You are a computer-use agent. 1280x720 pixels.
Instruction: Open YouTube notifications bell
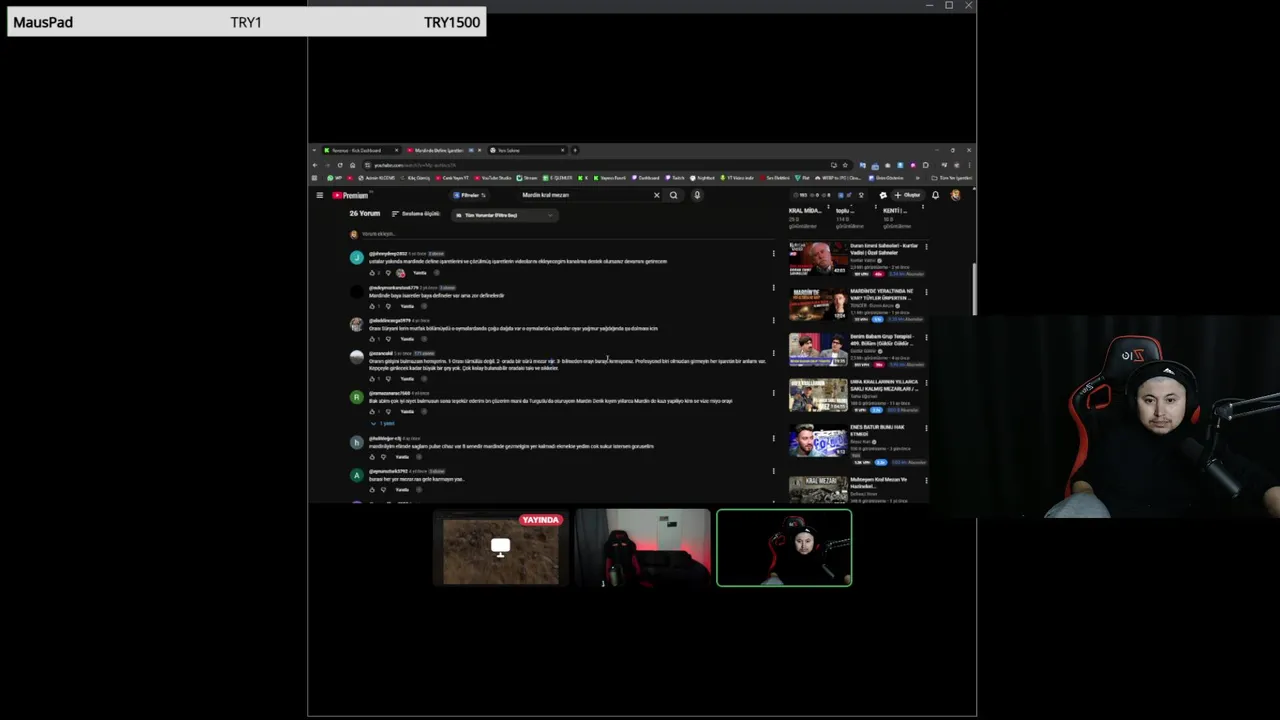935,195
